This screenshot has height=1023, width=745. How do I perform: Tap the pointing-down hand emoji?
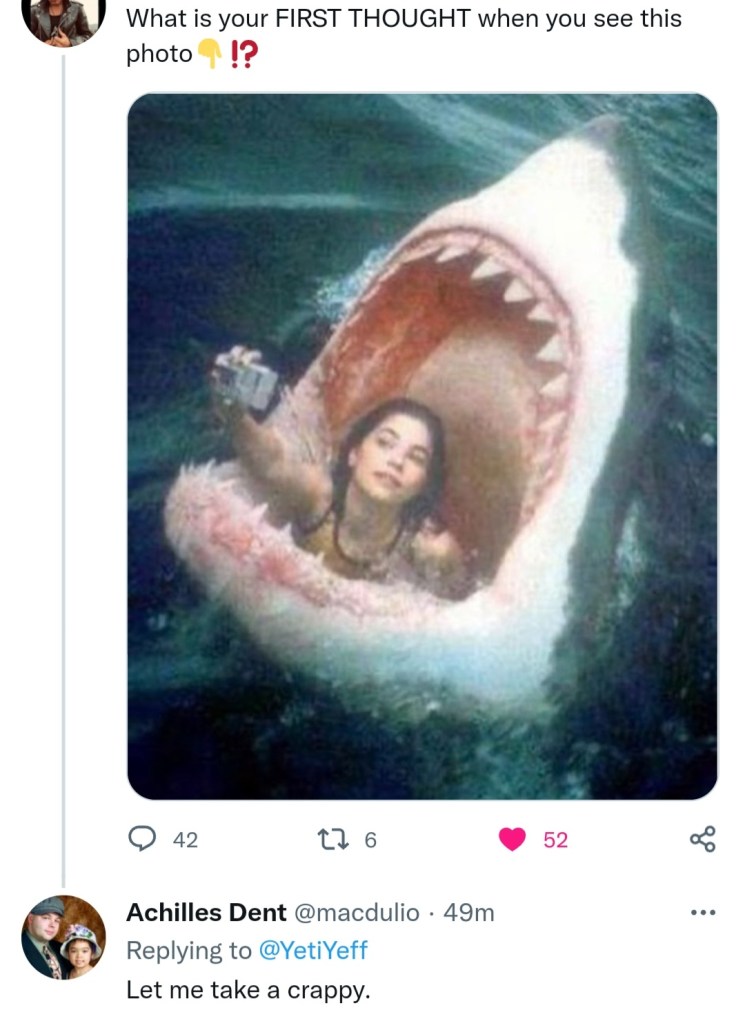coord(211,54)
